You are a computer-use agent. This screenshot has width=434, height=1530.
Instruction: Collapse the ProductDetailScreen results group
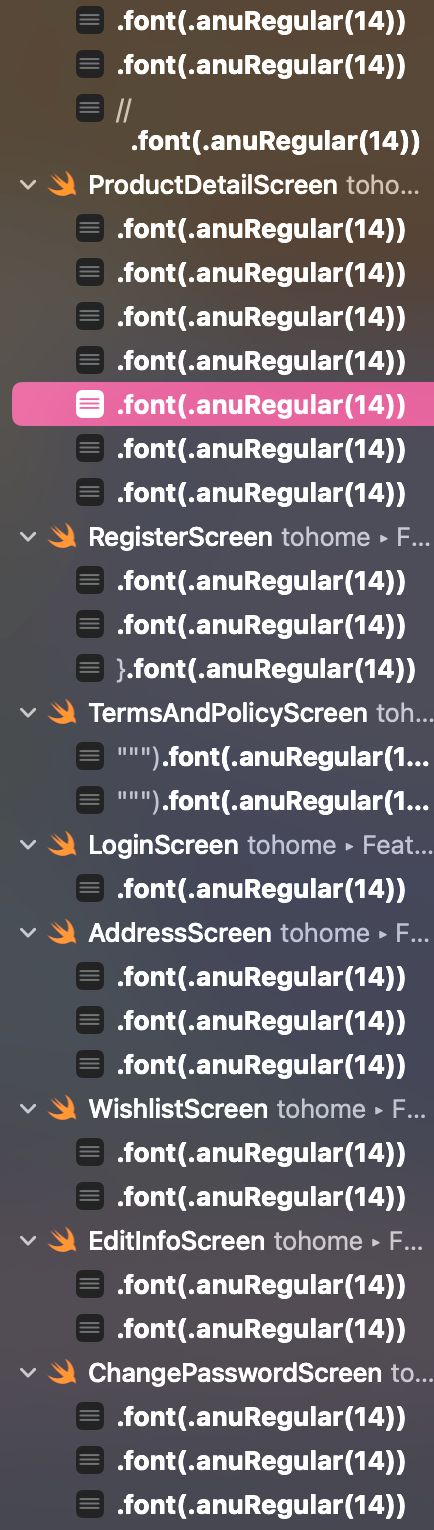(28, 185)
